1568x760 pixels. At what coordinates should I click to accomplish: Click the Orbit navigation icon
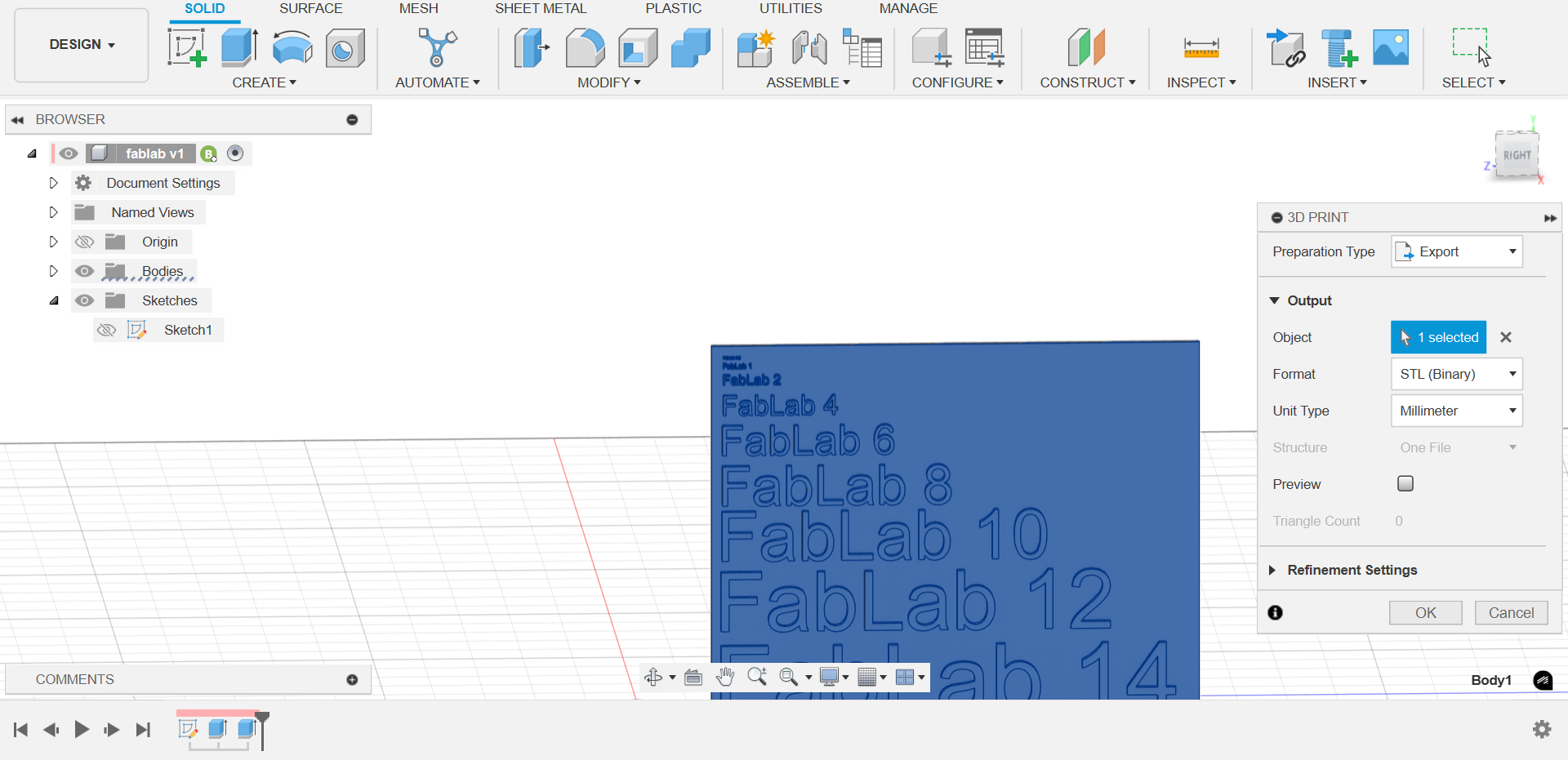(653, 677)
